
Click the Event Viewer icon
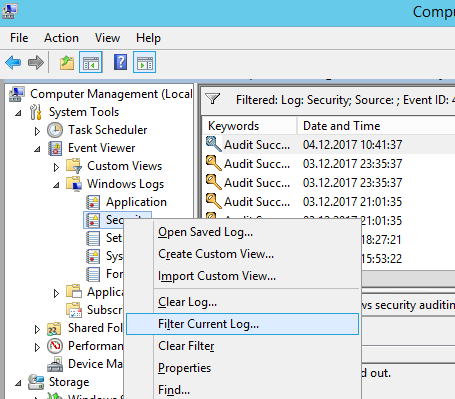[55, 148]
